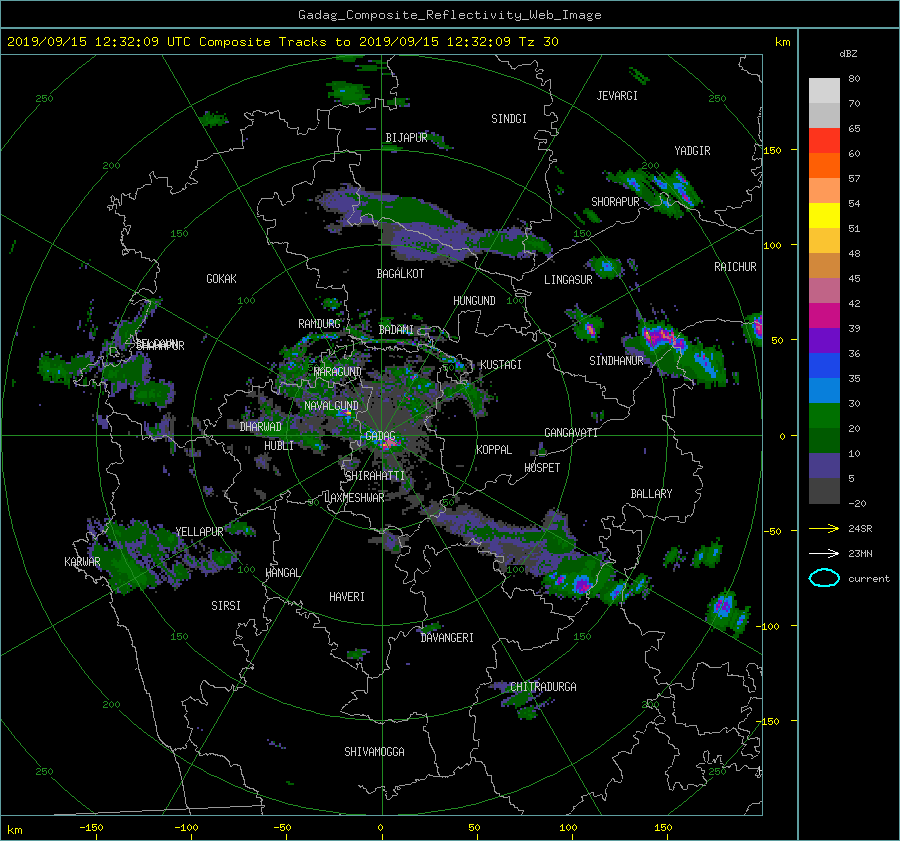Pick the blue 36 dBZ color swatch
Screen dimensions: 900x841
(824, 366)
